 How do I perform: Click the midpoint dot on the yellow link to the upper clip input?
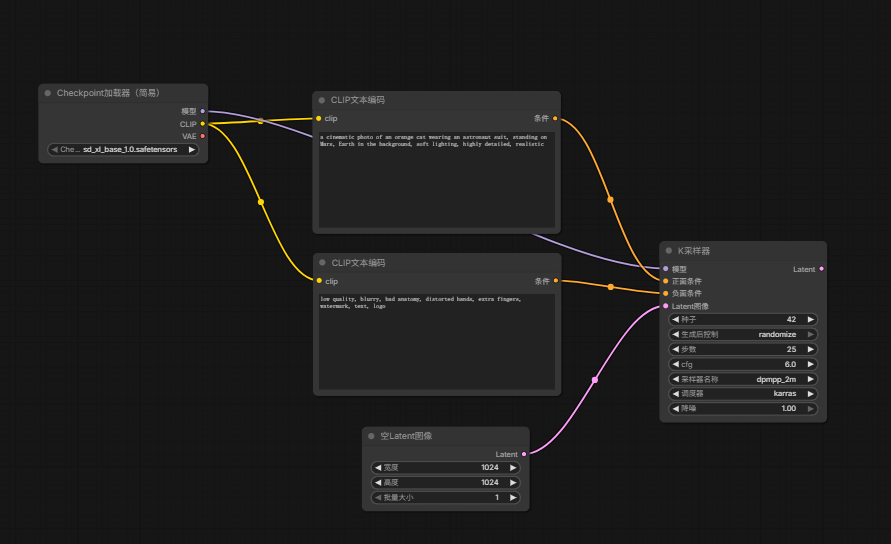[x=261, y=121]
